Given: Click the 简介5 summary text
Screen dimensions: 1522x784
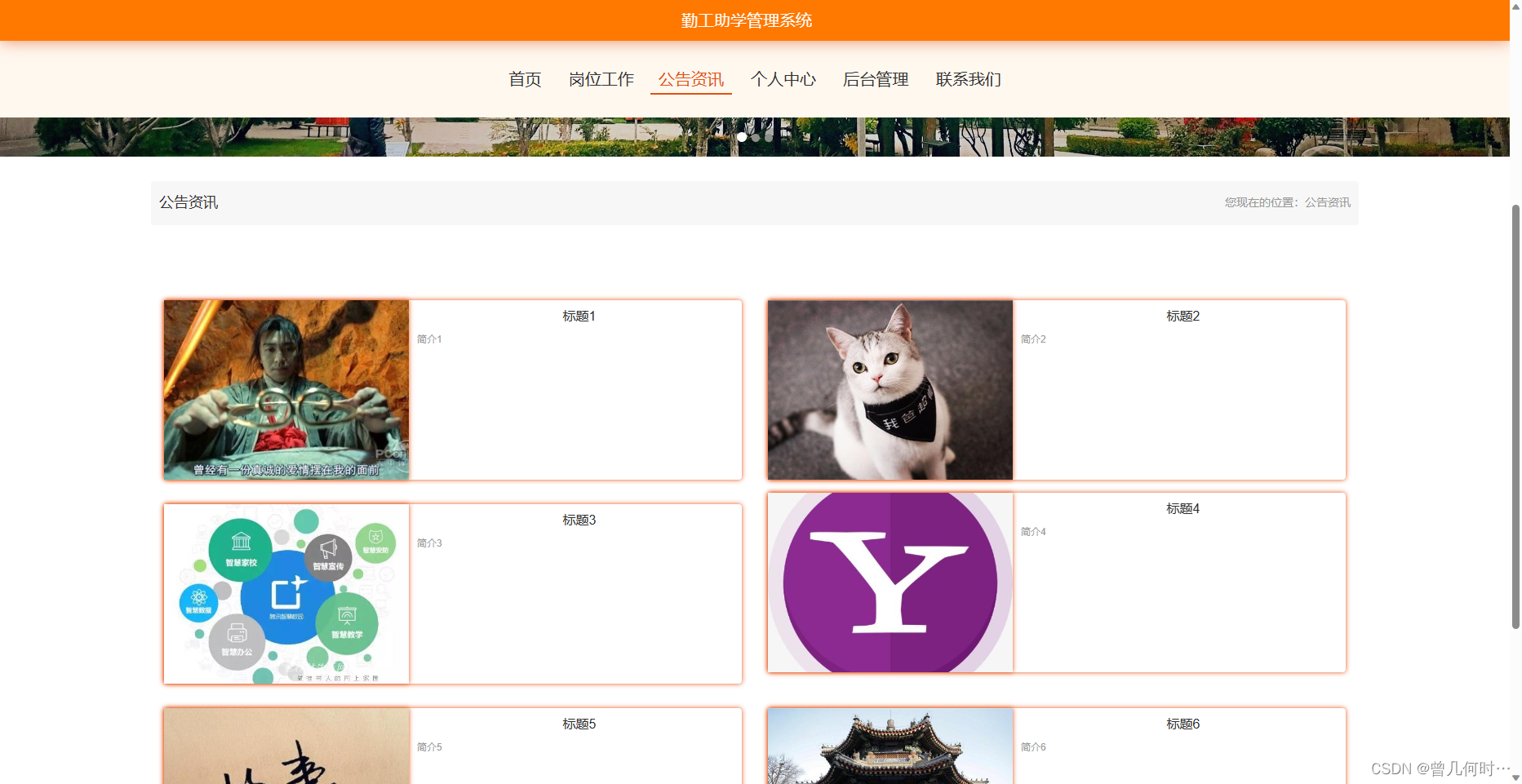Looking at the screenshot, I should point(429,747).
